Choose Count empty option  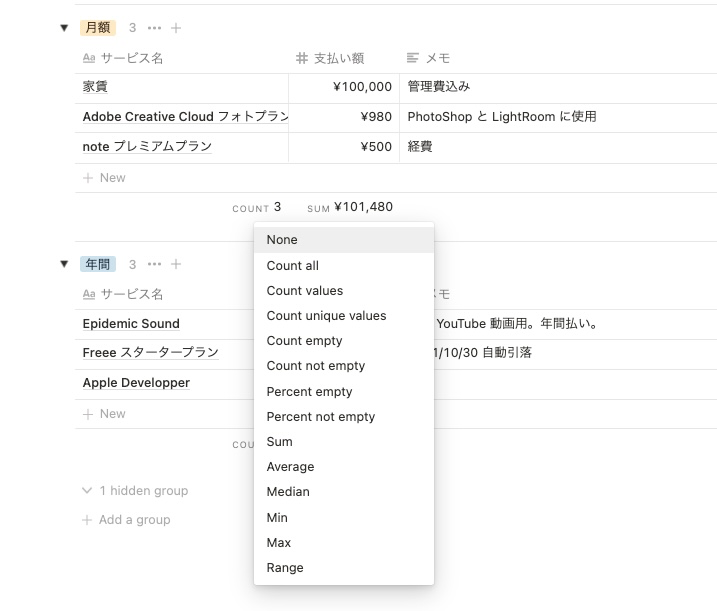point(344,341)
